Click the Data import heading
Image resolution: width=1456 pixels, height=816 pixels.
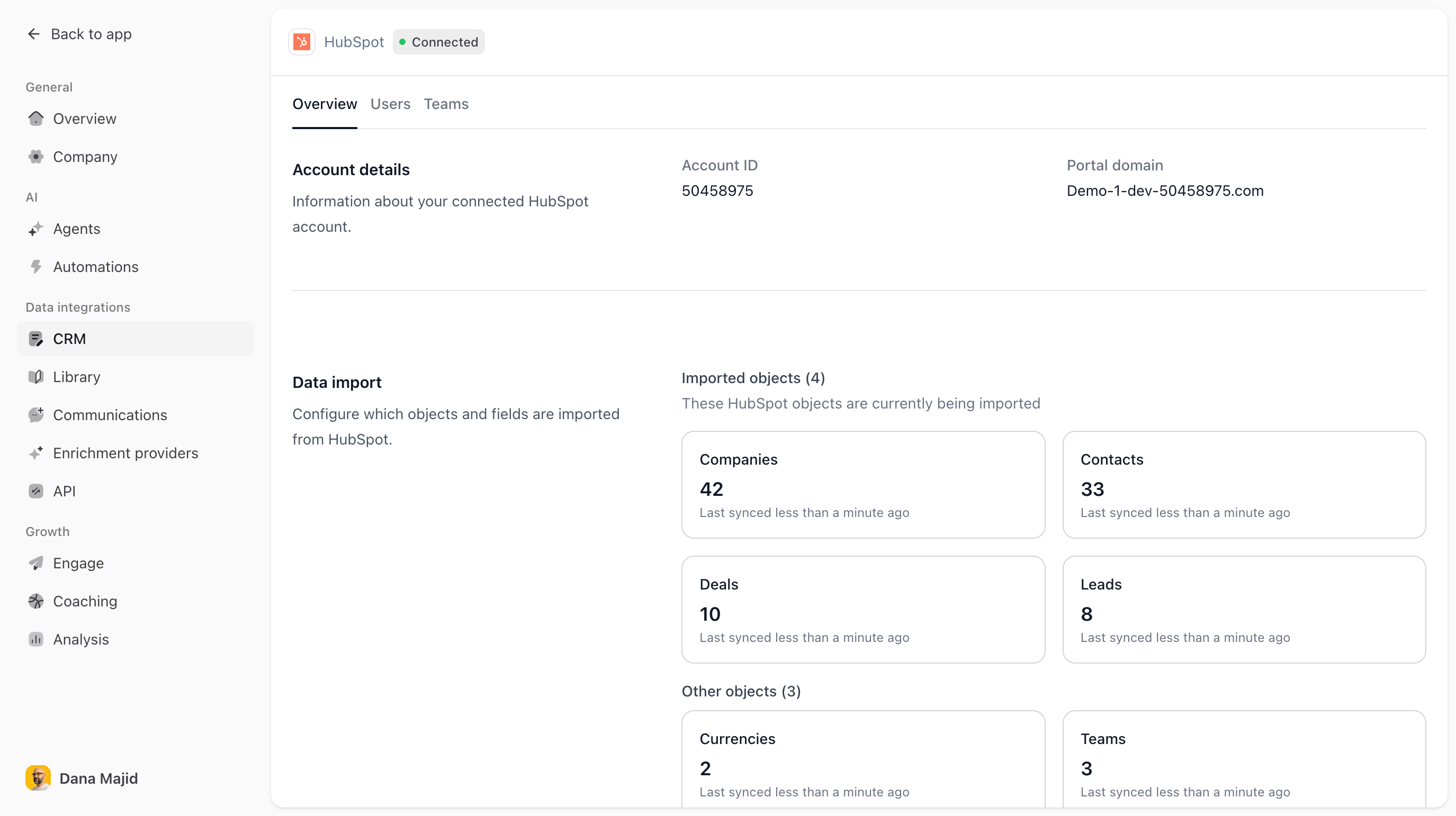coord(337,383)
